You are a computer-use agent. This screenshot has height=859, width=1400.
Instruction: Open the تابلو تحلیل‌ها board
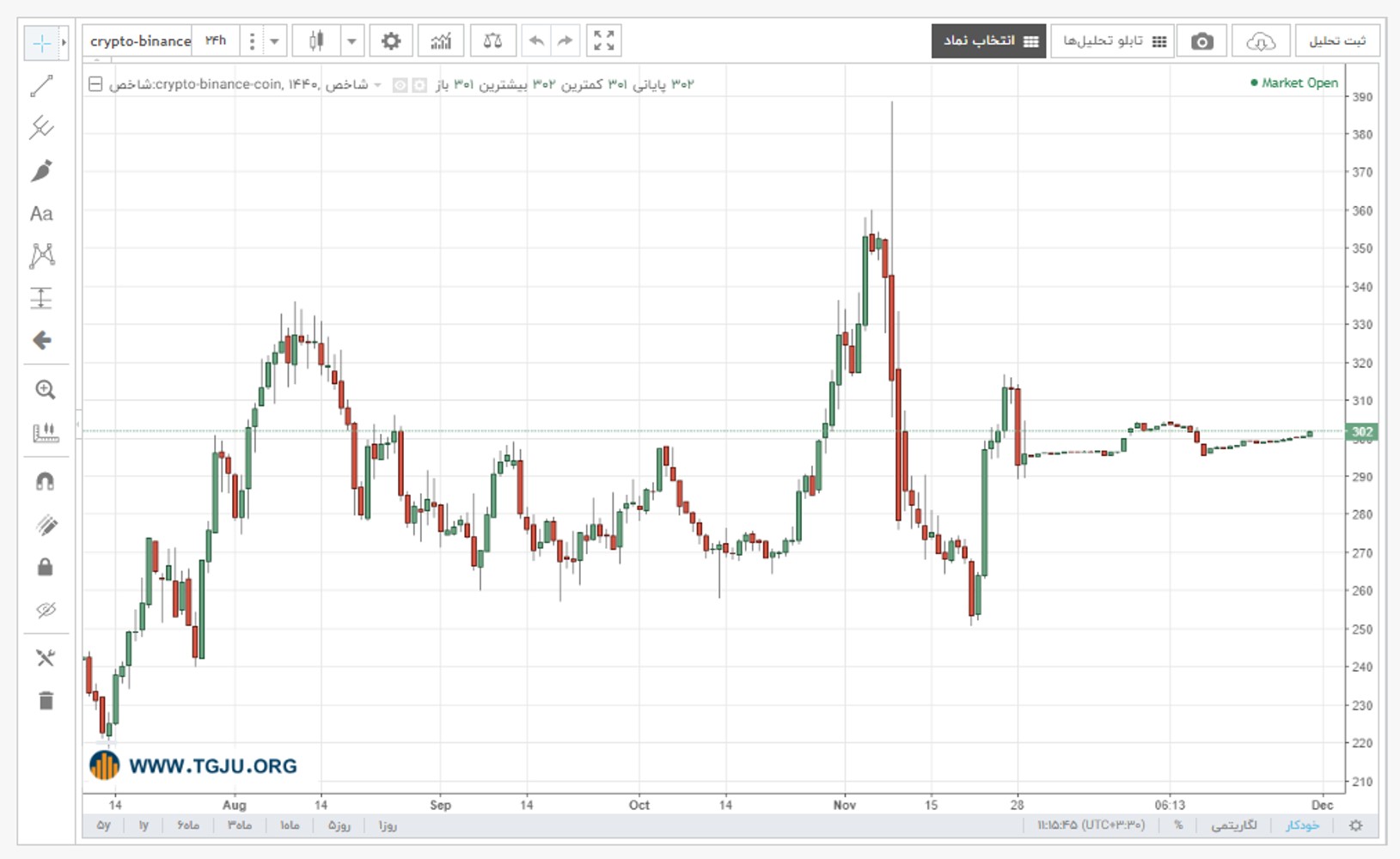point(1114,40)
